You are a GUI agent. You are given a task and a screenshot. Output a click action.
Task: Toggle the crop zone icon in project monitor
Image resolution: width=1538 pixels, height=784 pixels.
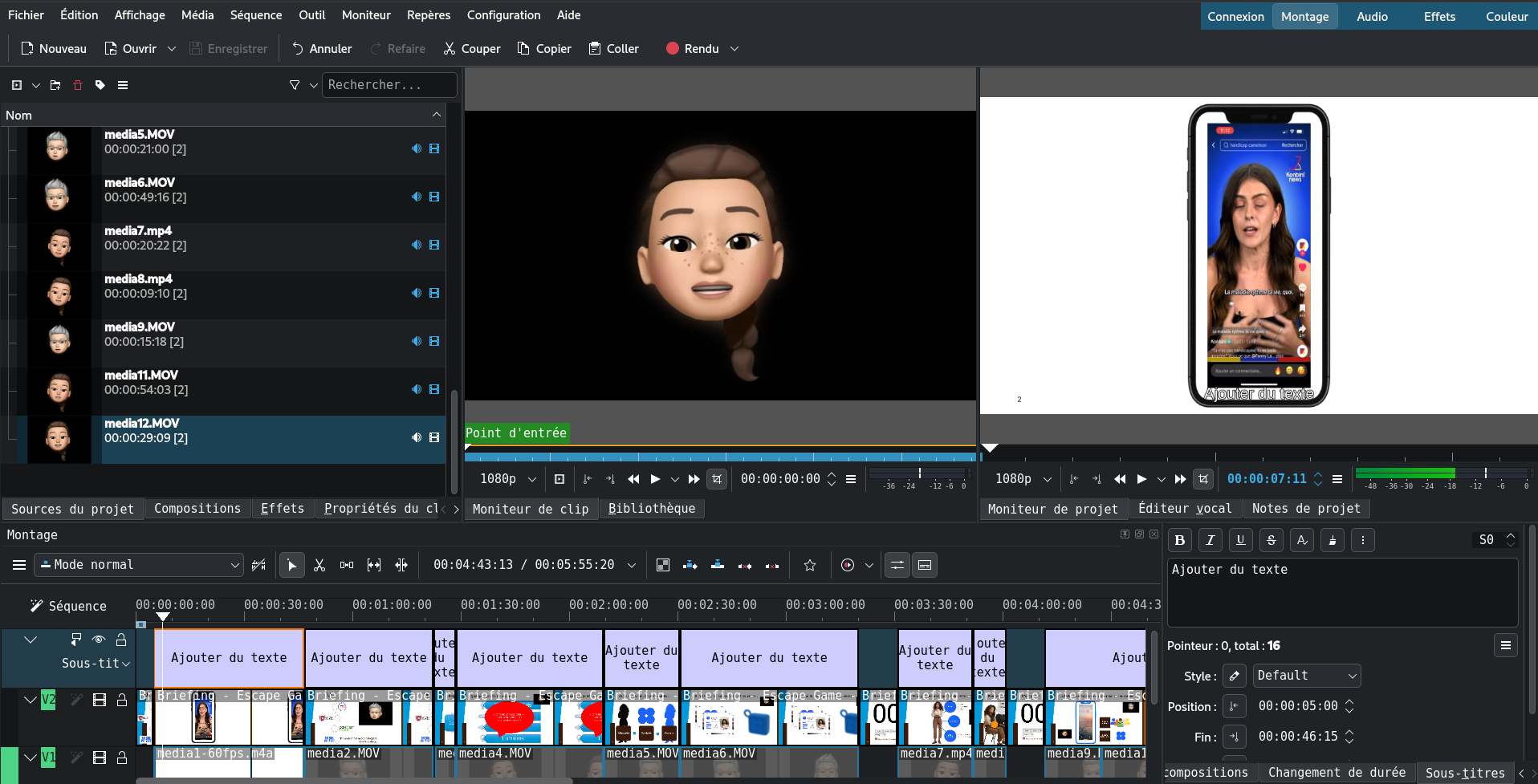tap(1202, 479)
